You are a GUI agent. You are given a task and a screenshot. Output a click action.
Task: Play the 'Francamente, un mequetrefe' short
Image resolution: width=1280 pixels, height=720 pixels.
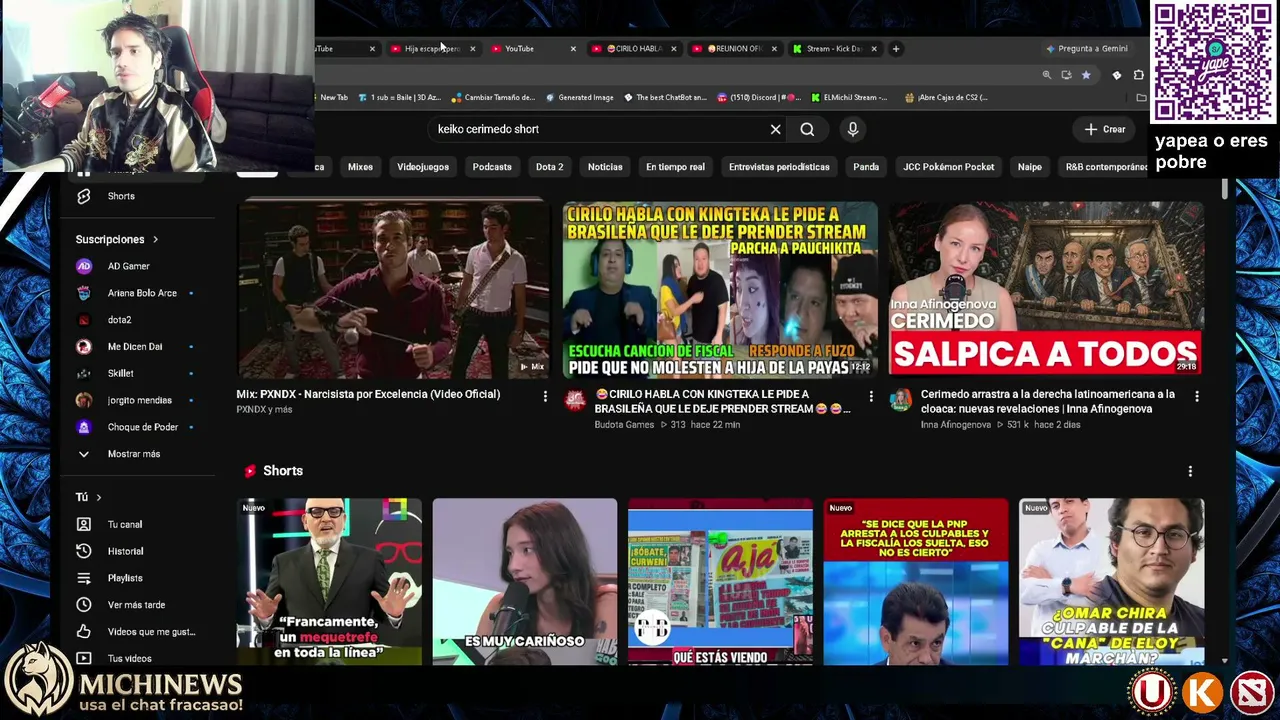[329, 581]
